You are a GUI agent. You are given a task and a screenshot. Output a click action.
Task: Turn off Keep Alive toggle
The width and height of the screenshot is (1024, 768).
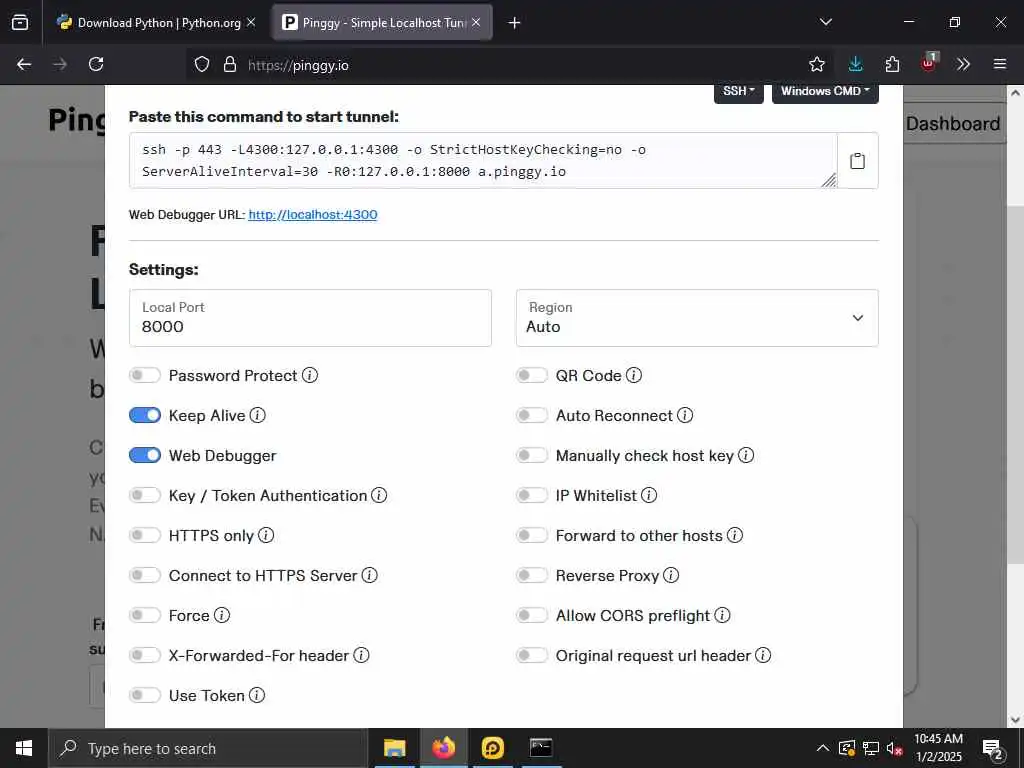[144, 415]
